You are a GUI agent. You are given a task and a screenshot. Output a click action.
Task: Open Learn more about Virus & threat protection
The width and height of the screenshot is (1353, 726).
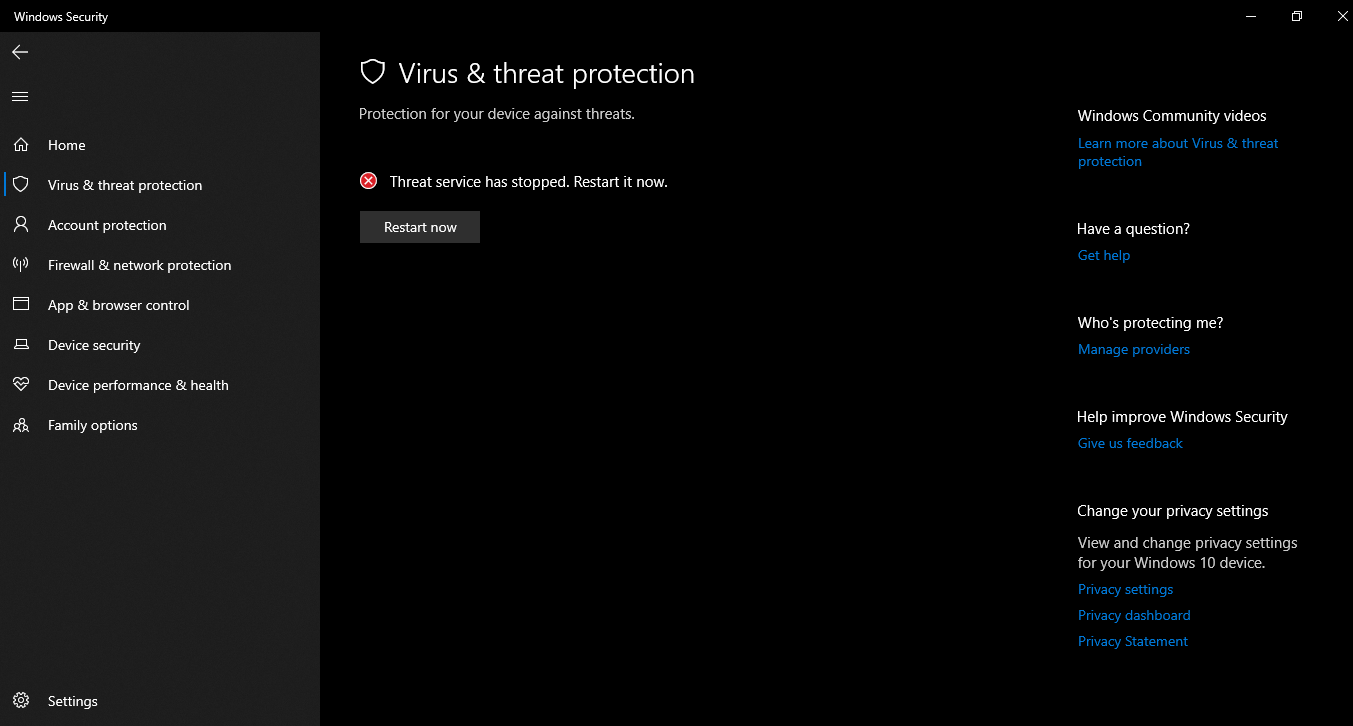pyautogui.click(x=1178, y=152)
